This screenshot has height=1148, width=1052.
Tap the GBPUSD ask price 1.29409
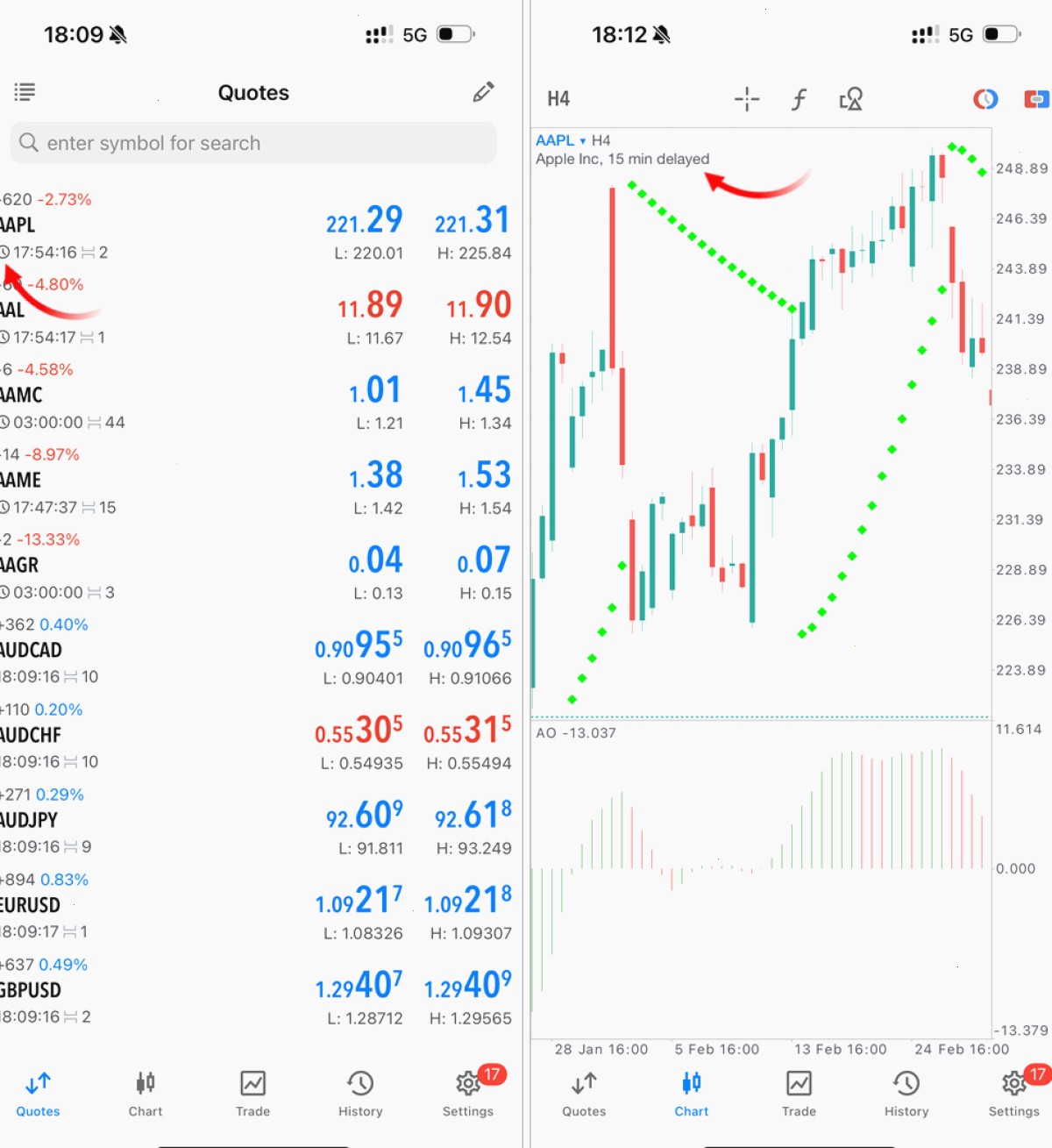coord(468,986)
